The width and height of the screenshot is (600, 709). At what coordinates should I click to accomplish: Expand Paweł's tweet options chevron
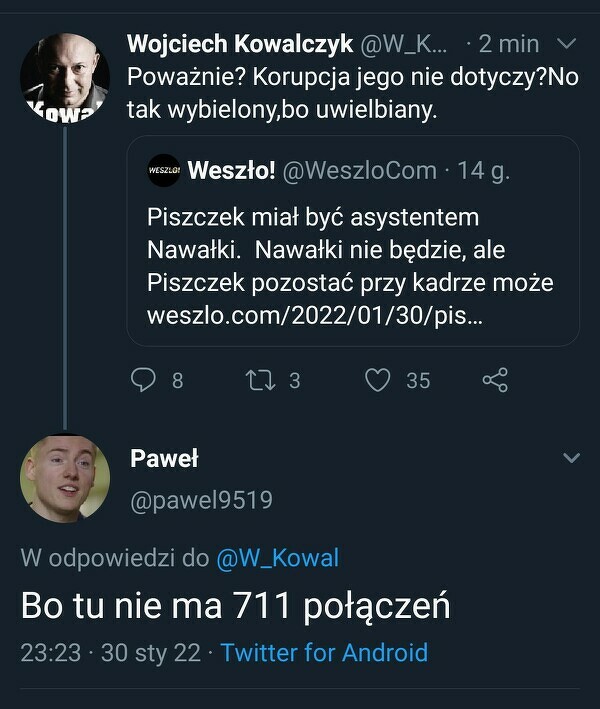[x=571, y=459]
